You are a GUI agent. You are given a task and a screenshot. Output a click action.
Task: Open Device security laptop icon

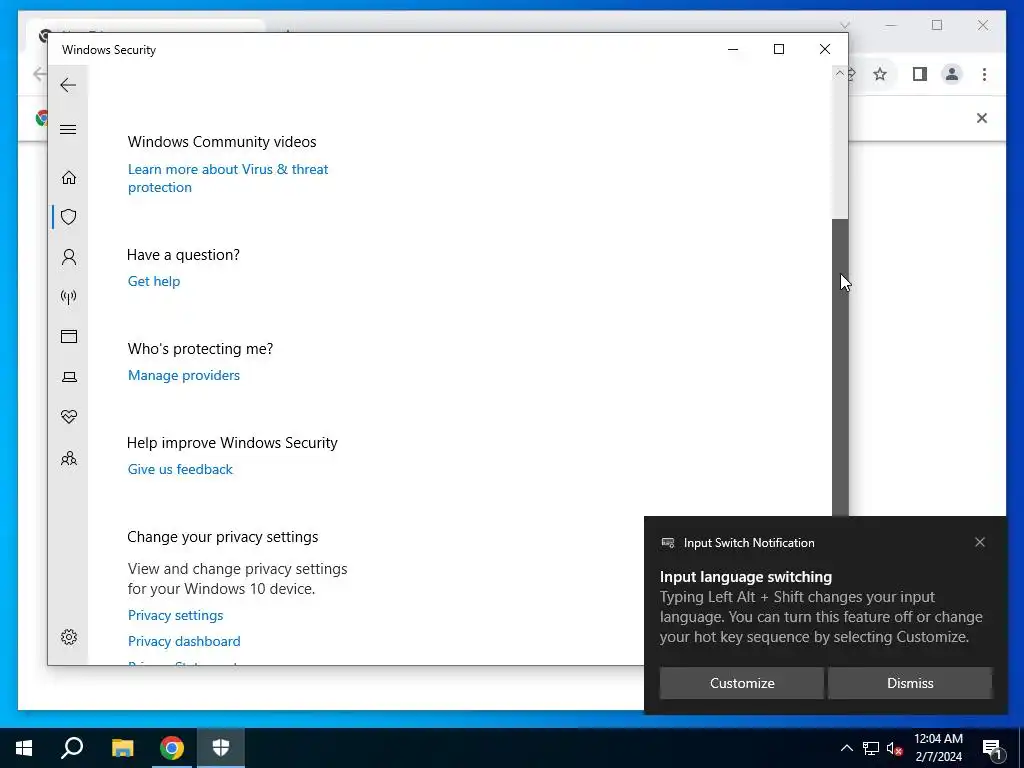[x=69, y=377]
